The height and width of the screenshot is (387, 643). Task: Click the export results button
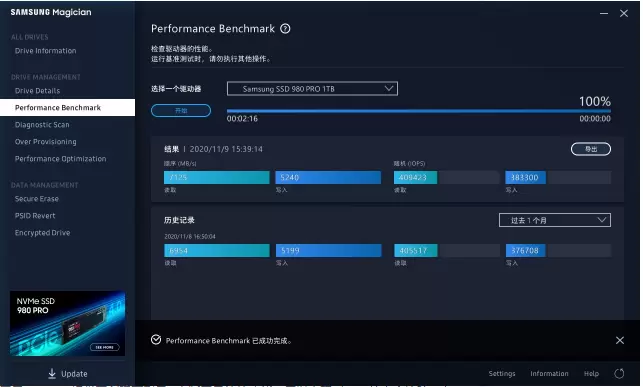[591, 149]
